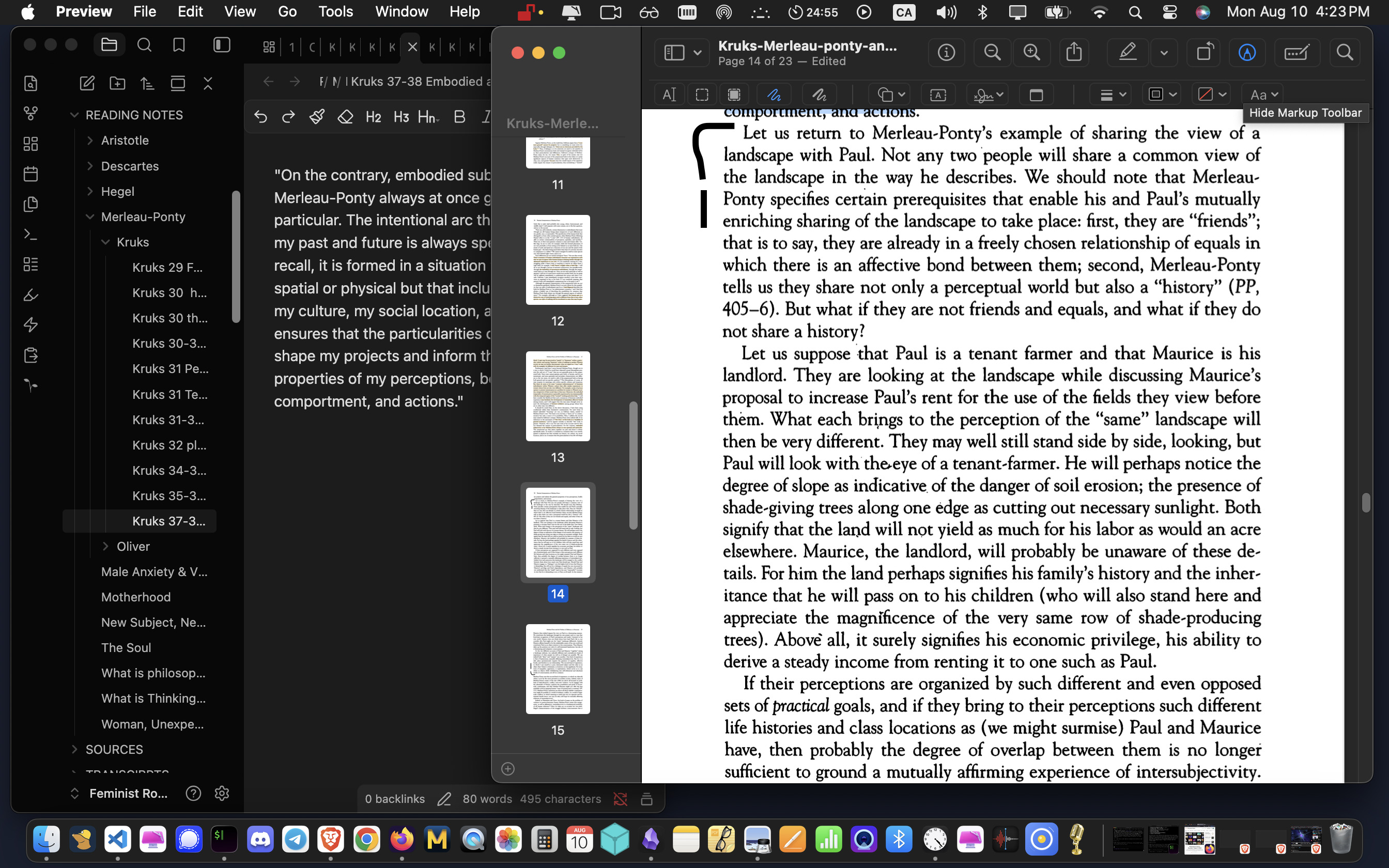Close the active Obsidian tab
This screenshot has height=868, width=1389.
pos(412,47)
